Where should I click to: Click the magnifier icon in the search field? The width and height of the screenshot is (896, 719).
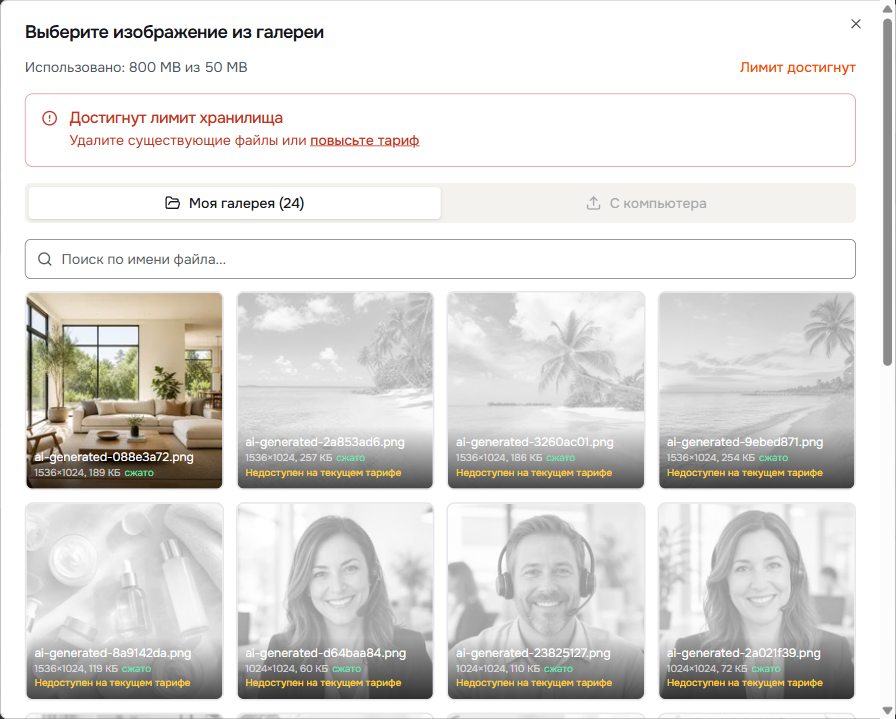coord(45,259)
